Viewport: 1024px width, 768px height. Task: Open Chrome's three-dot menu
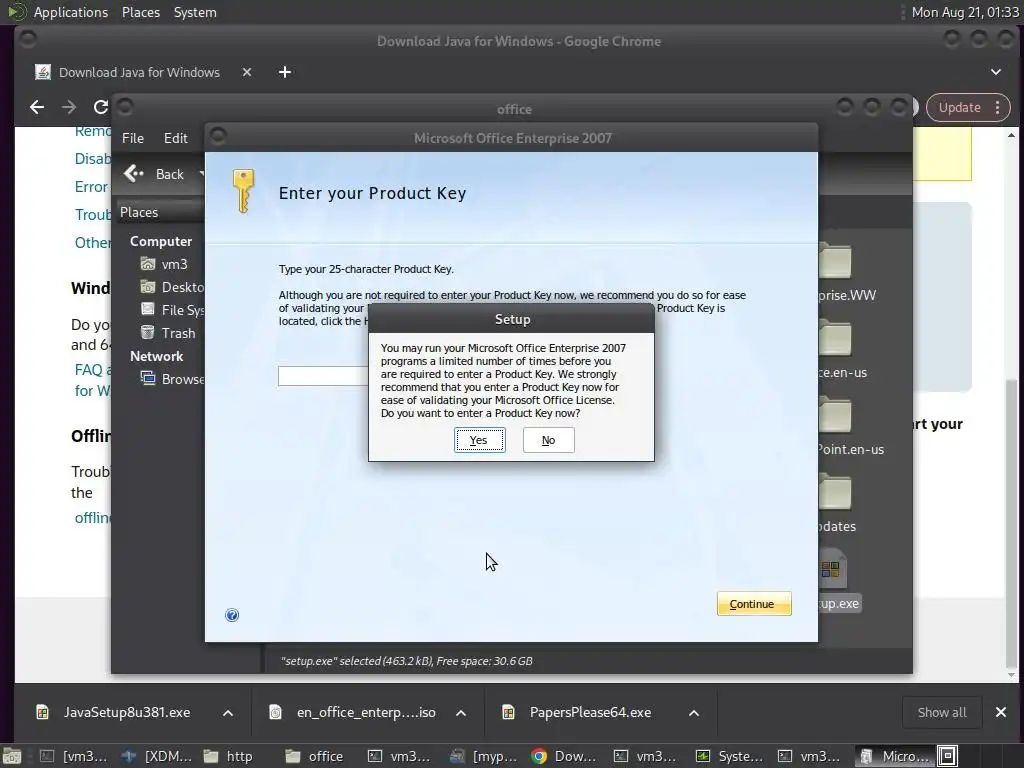pyautogui.click(x=998, y=107)
